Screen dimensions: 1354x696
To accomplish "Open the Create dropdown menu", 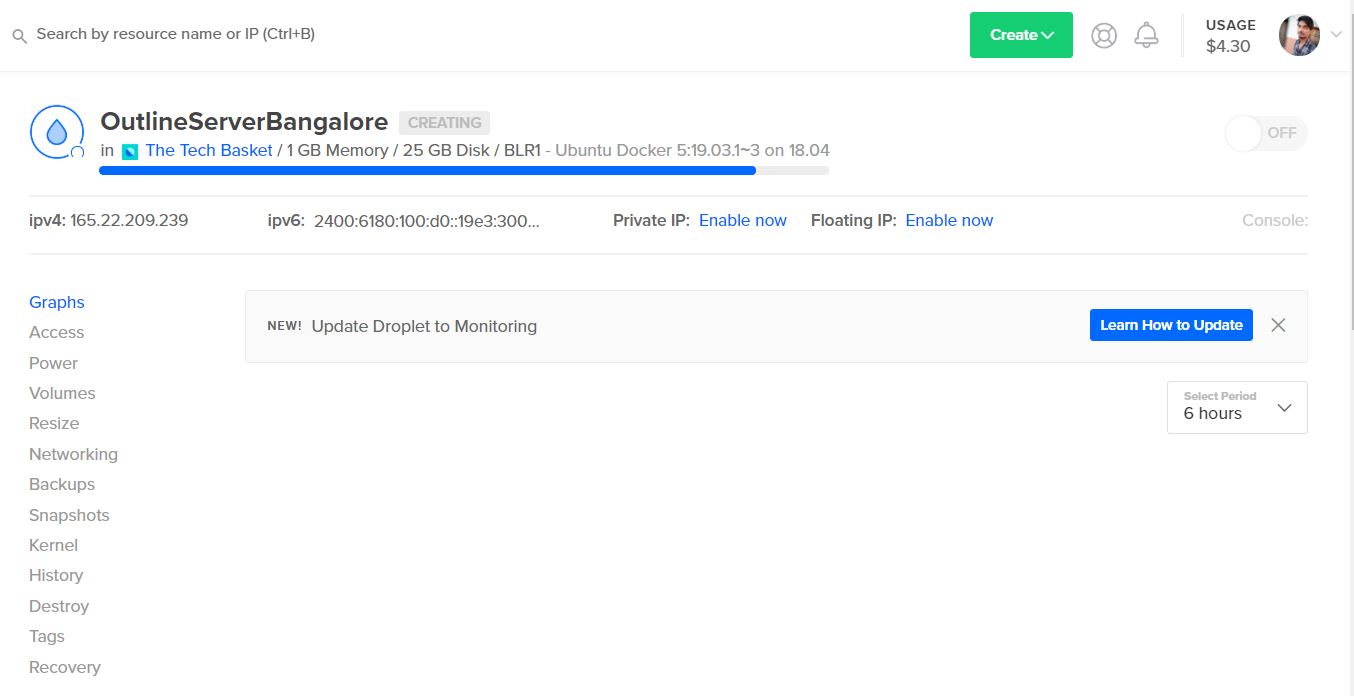I will pos(1021,35).
